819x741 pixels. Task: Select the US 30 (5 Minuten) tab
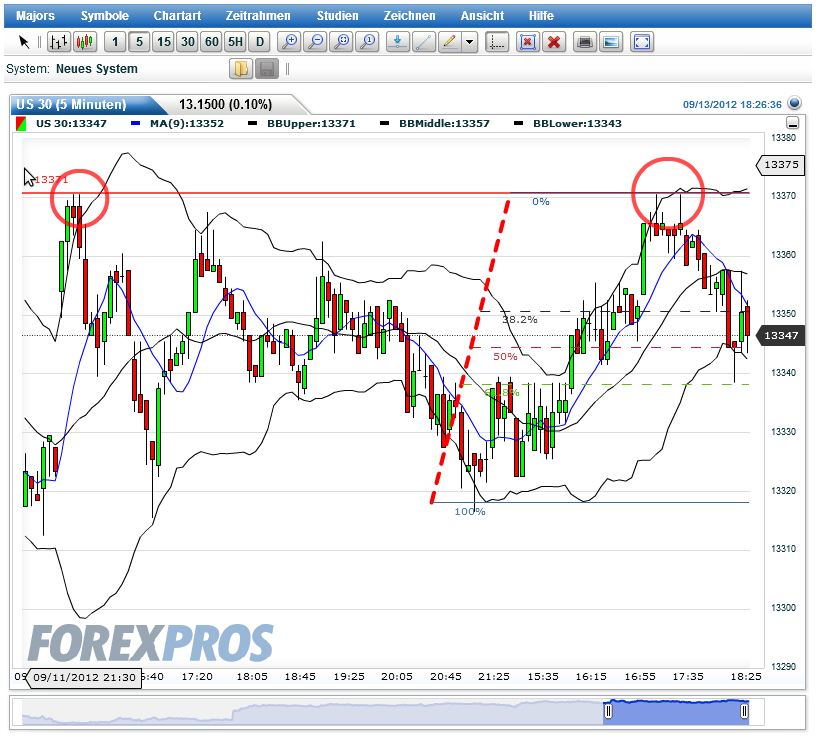70,104
